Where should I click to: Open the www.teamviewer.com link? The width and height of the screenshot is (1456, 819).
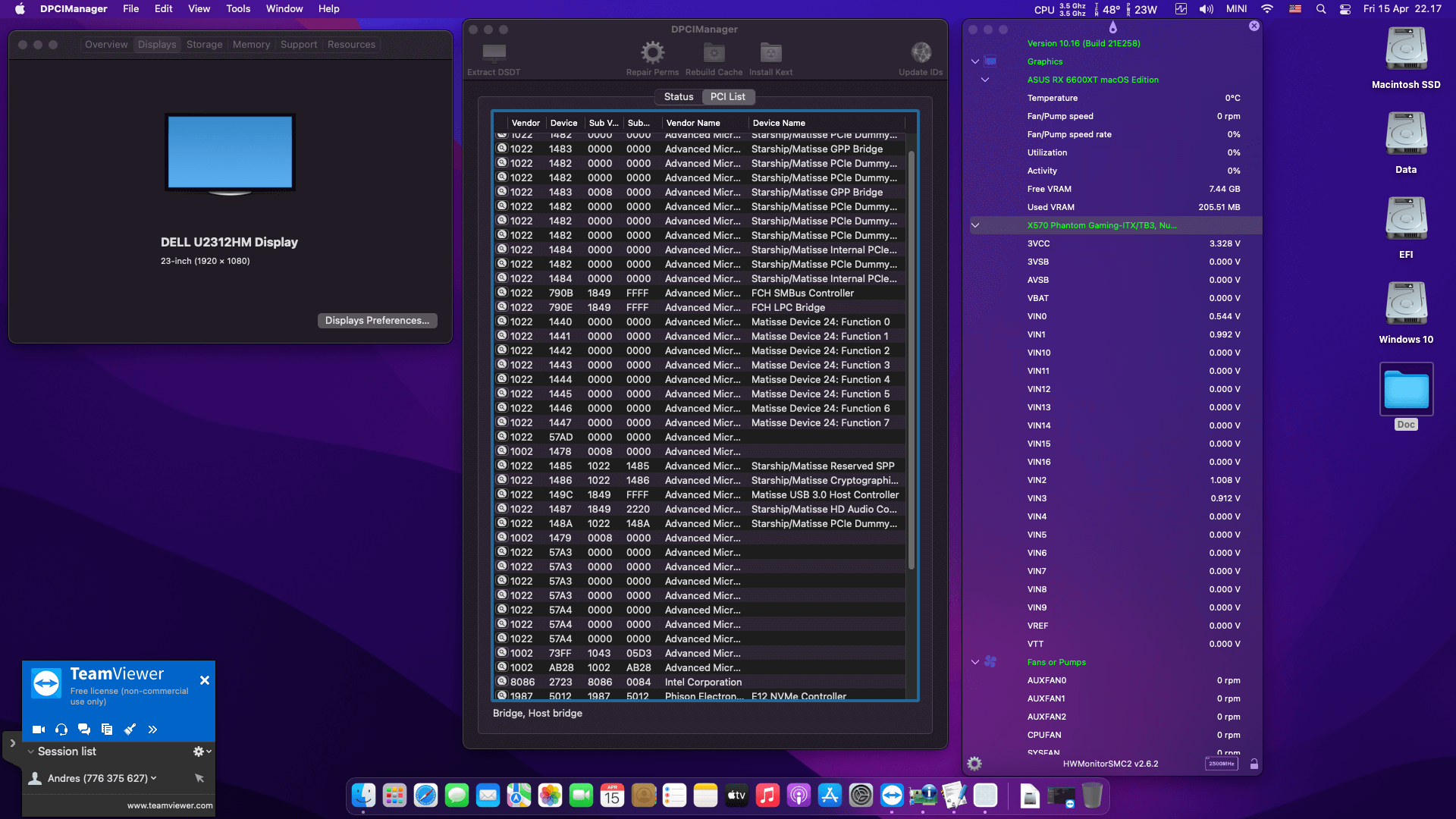(x=170, y=805)
